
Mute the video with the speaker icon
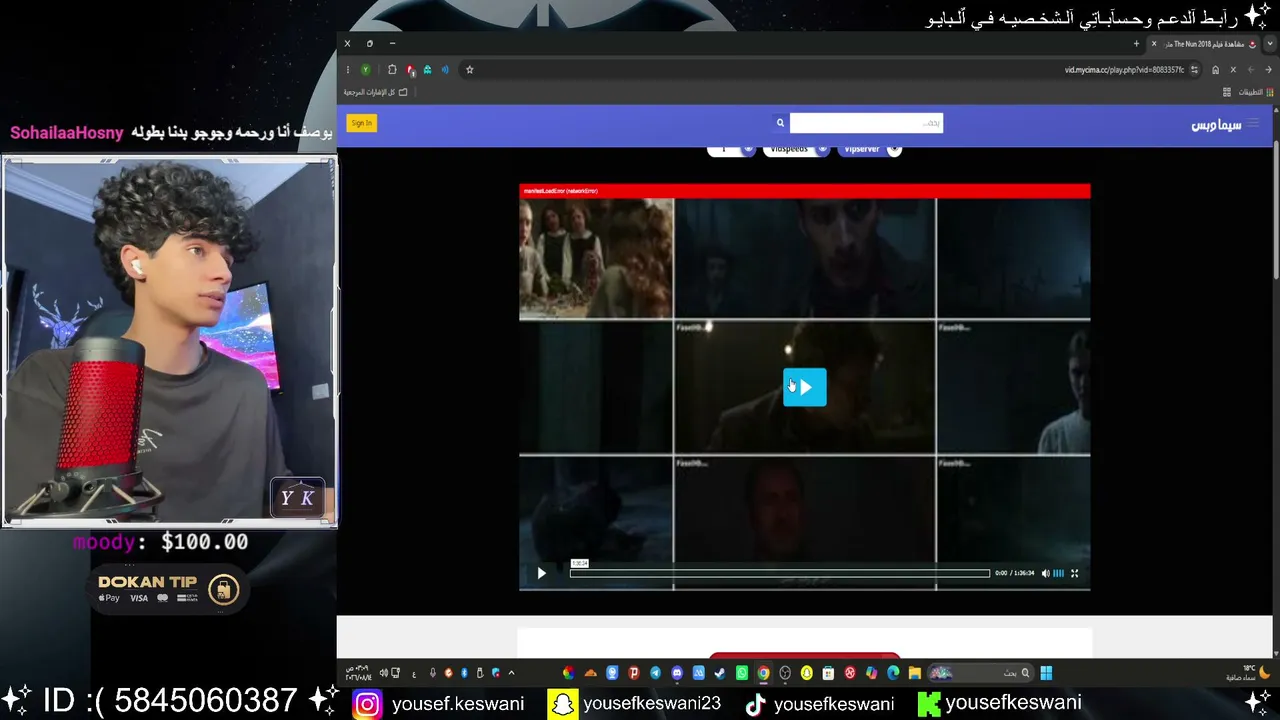point(1046,573)
